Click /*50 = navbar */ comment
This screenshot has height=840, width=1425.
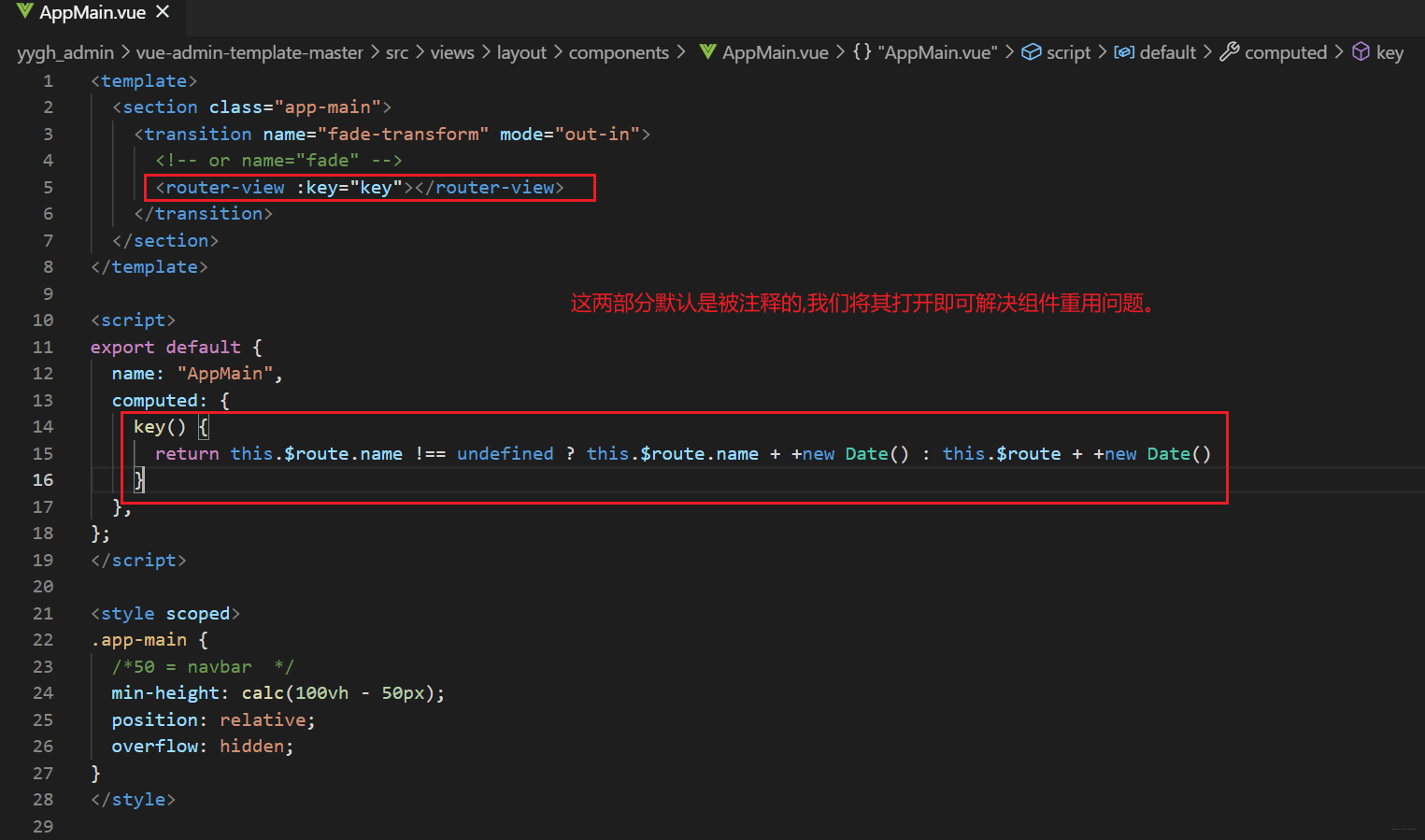pyautogui.click(x=203, y=667)
